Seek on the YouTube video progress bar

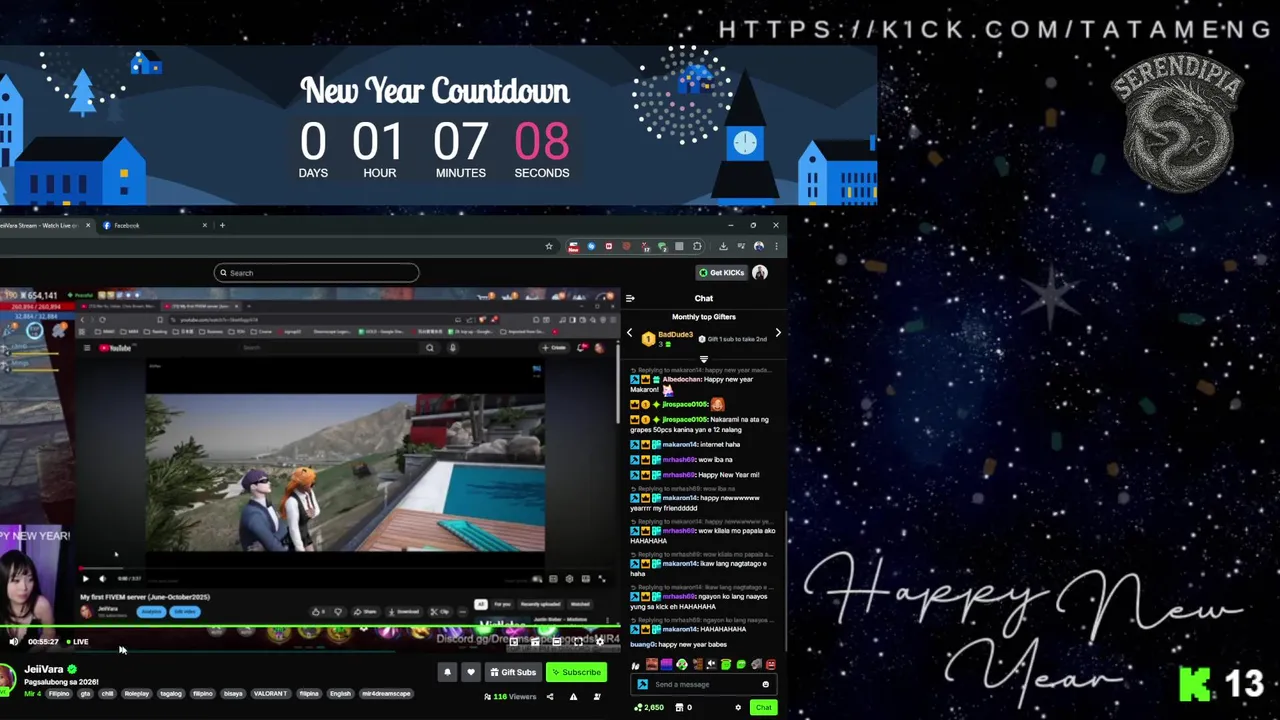pos(345,570)
